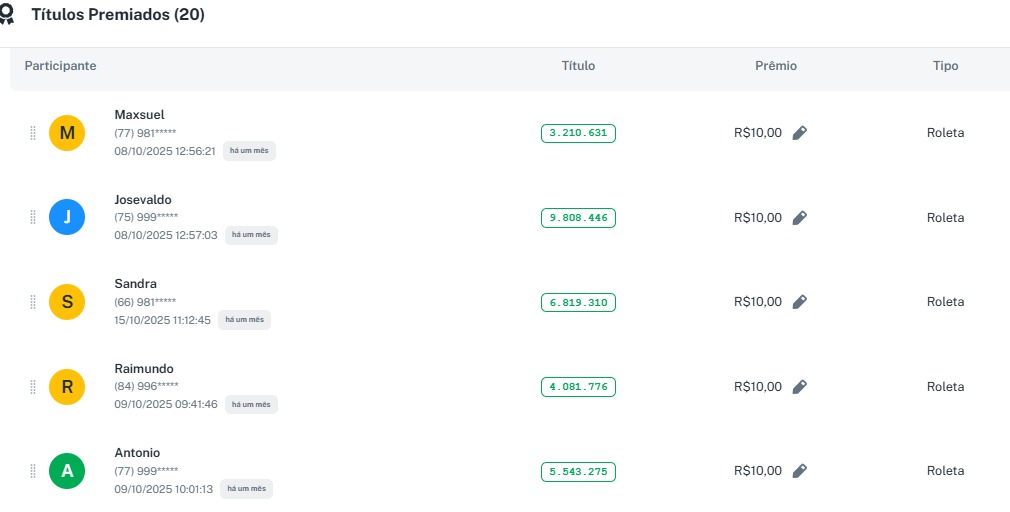Open participant name Raimundo
Image resolution: width=1010 pixels, height=512 pixels.
pos(143,369)
